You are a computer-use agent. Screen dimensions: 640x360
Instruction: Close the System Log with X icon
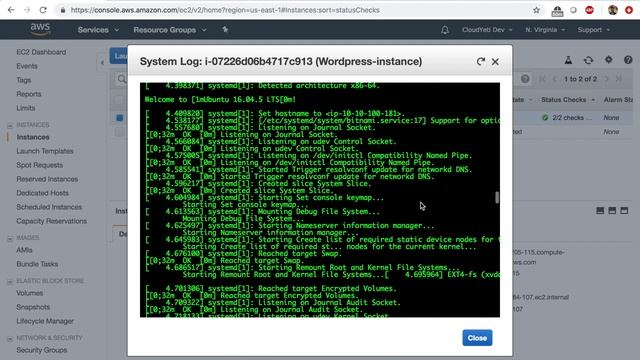tap(495, 62)
